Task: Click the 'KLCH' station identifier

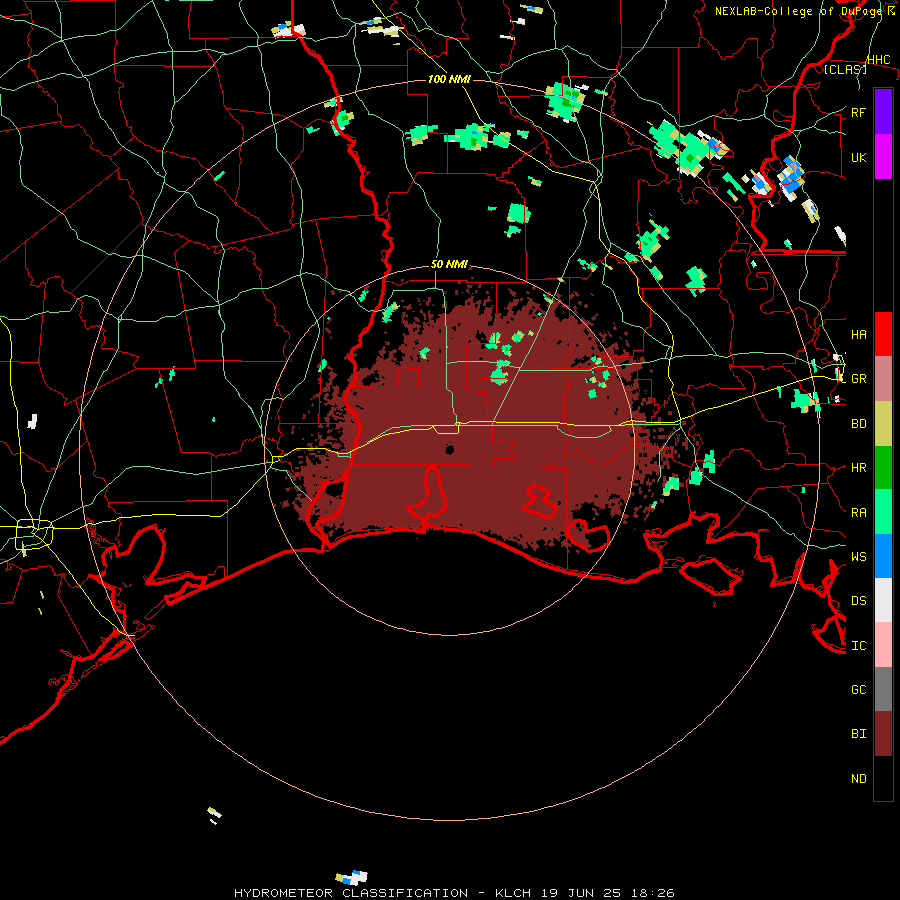Action: [514, 893]
